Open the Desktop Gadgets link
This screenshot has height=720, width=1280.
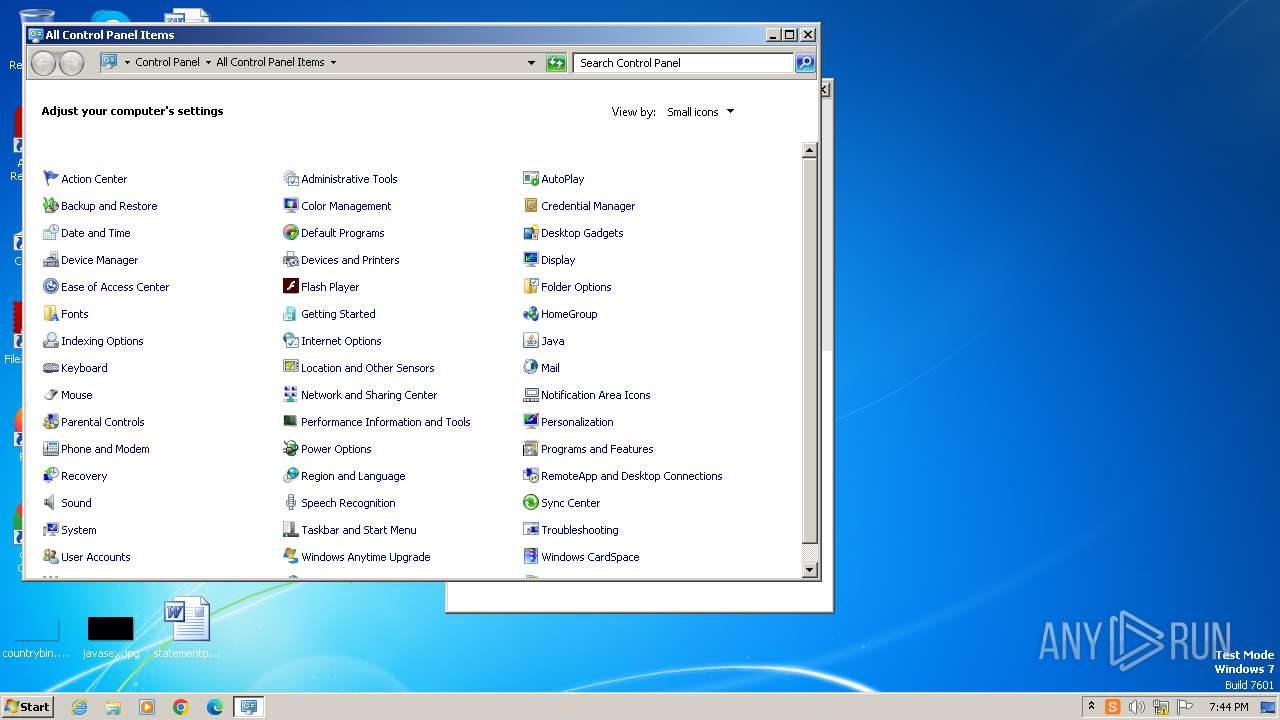(x=582, y=233)
